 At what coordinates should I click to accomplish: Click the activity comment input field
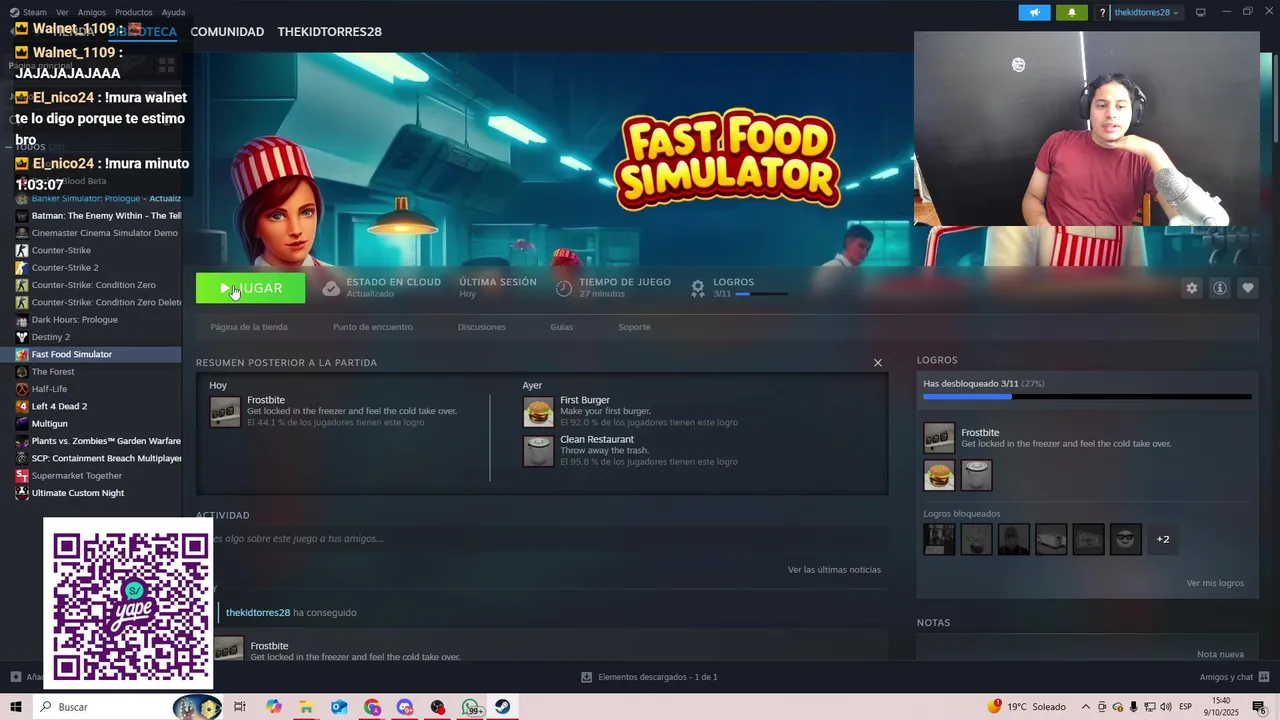[541, 539]
